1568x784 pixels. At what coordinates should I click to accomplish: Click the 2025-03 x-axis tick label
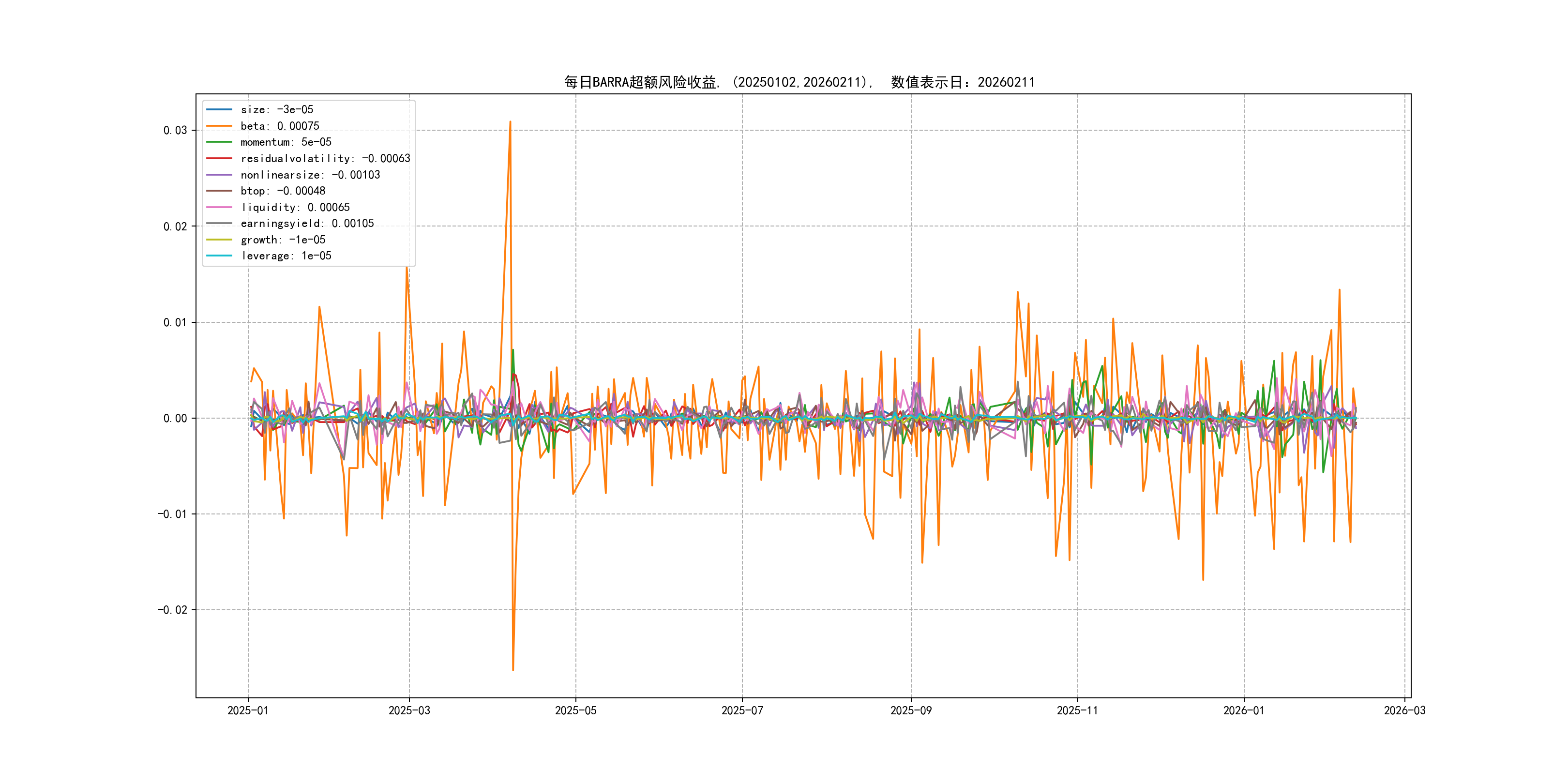coord(409,710)
